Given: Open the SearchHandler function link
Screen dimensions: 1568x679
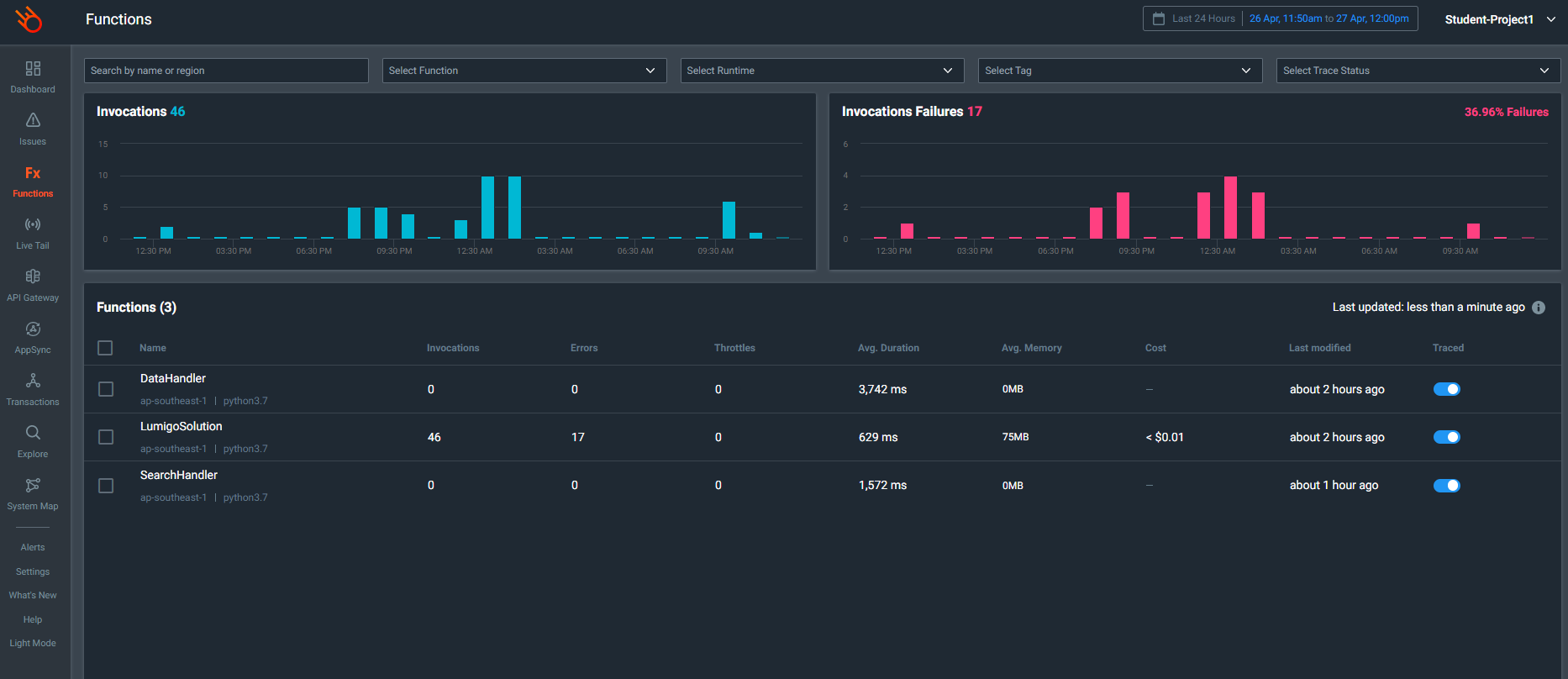Looking at the screenshot, I should [x=179, y=475].
